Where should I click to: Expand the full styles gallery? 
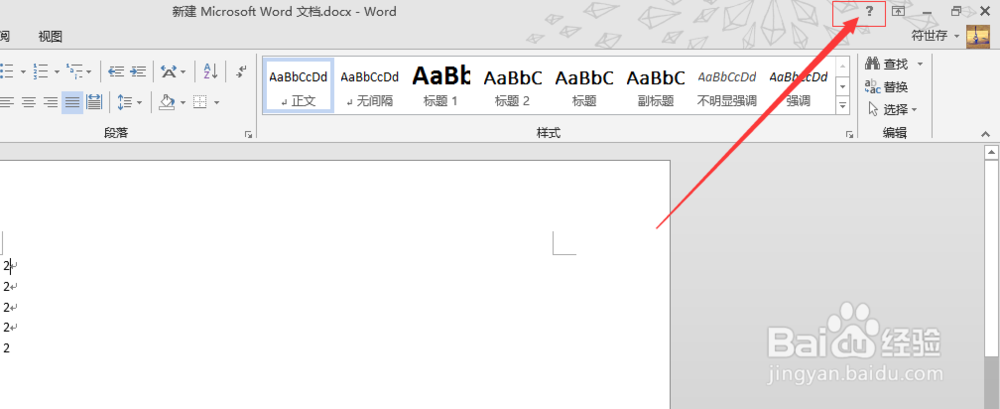click(x=843, y=105)
